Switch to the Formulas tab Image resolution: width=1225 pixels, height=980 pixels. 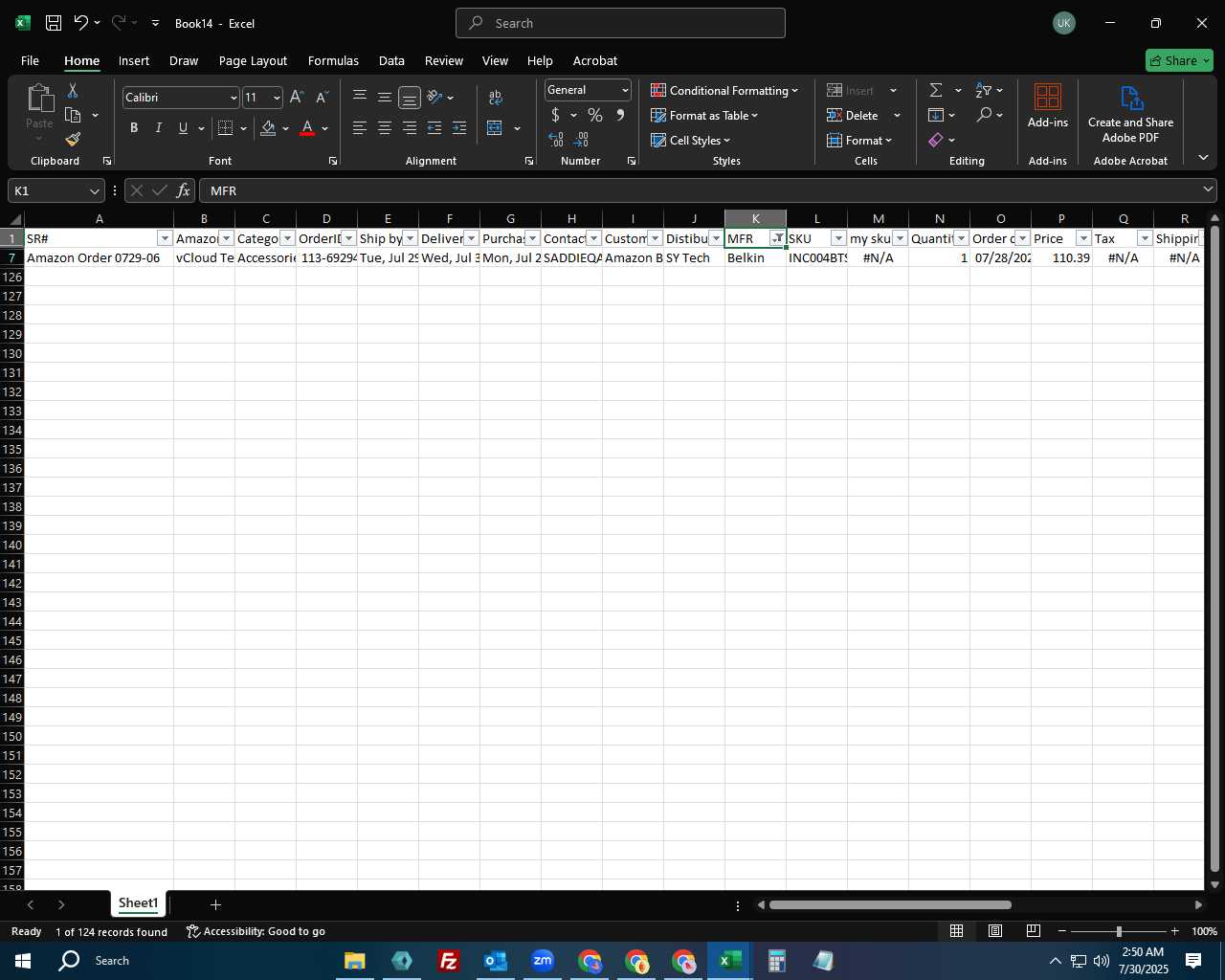click(333, 60)
